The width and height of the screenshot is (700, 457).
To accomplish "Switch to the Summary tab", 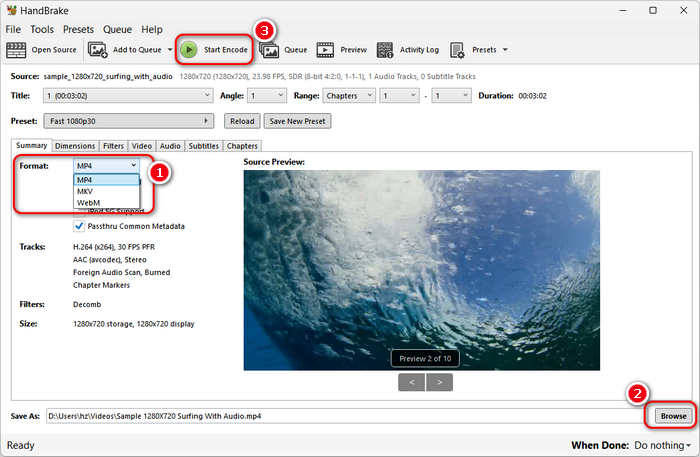I will pos(31,145).
